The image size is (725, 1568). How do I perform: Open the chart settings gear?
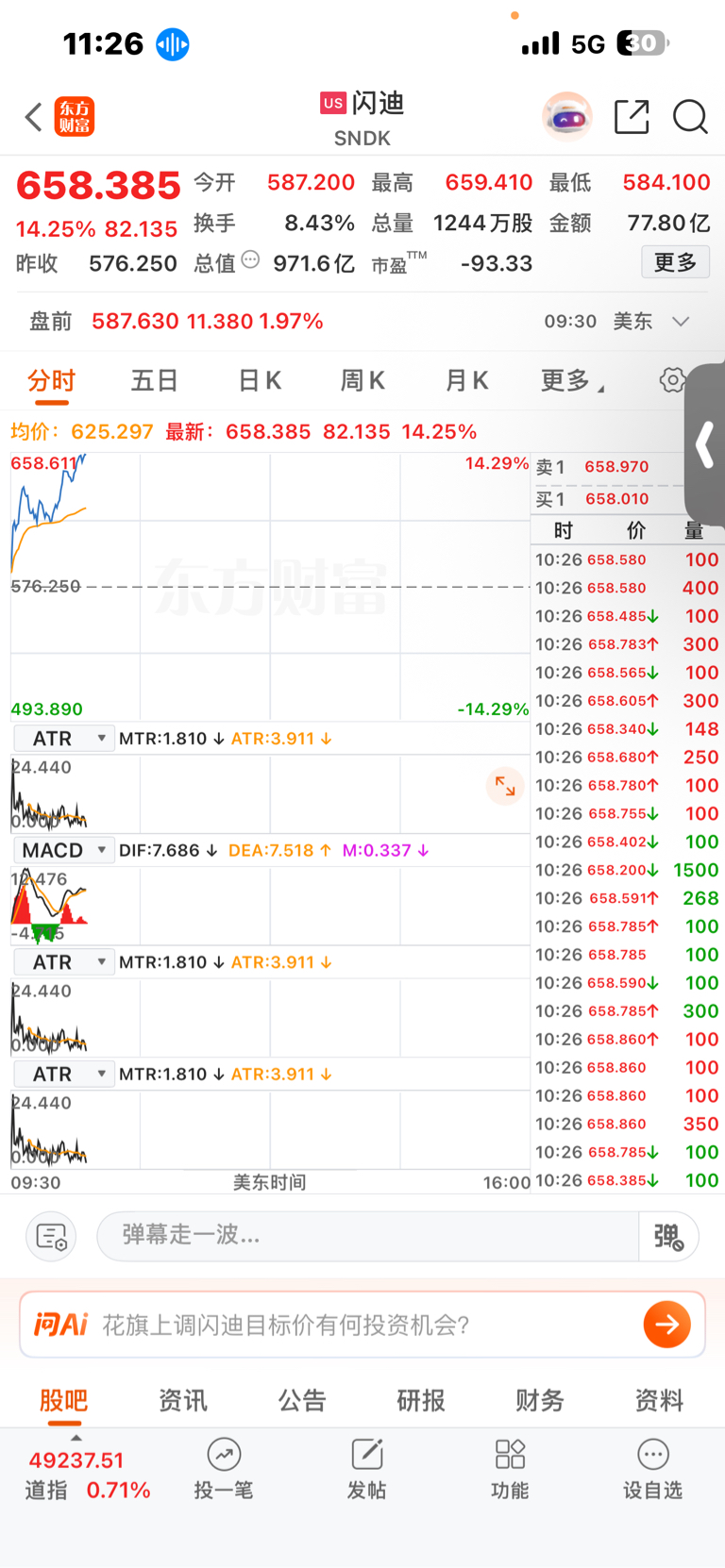672,380
